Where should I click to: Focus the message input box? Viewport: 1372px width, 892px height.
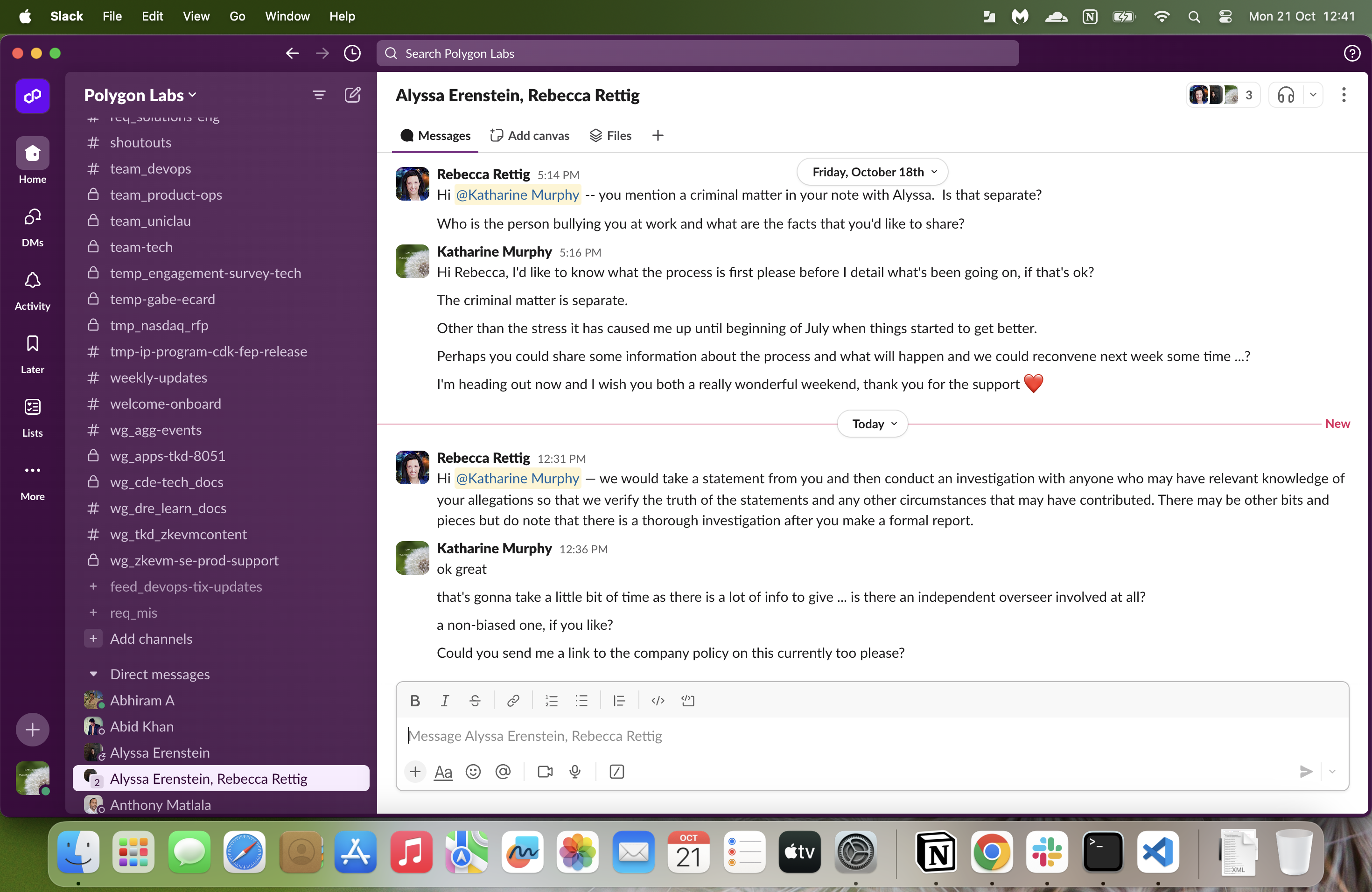pyautogui.click(x=872, y=736)
